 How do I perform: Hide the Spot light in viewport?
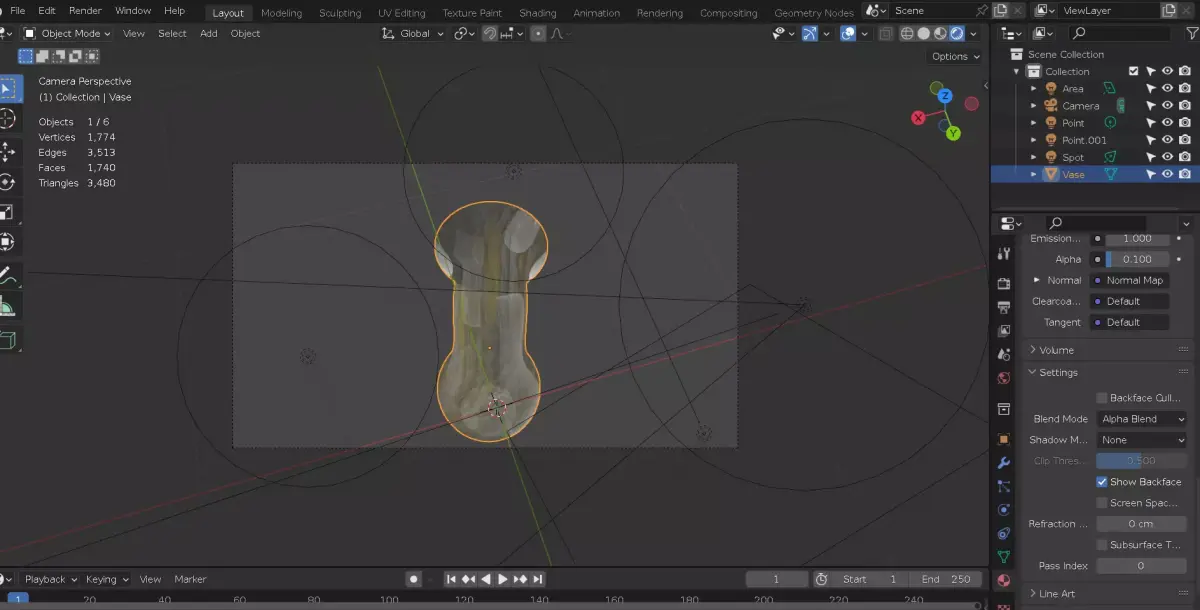click(1167, 157)
